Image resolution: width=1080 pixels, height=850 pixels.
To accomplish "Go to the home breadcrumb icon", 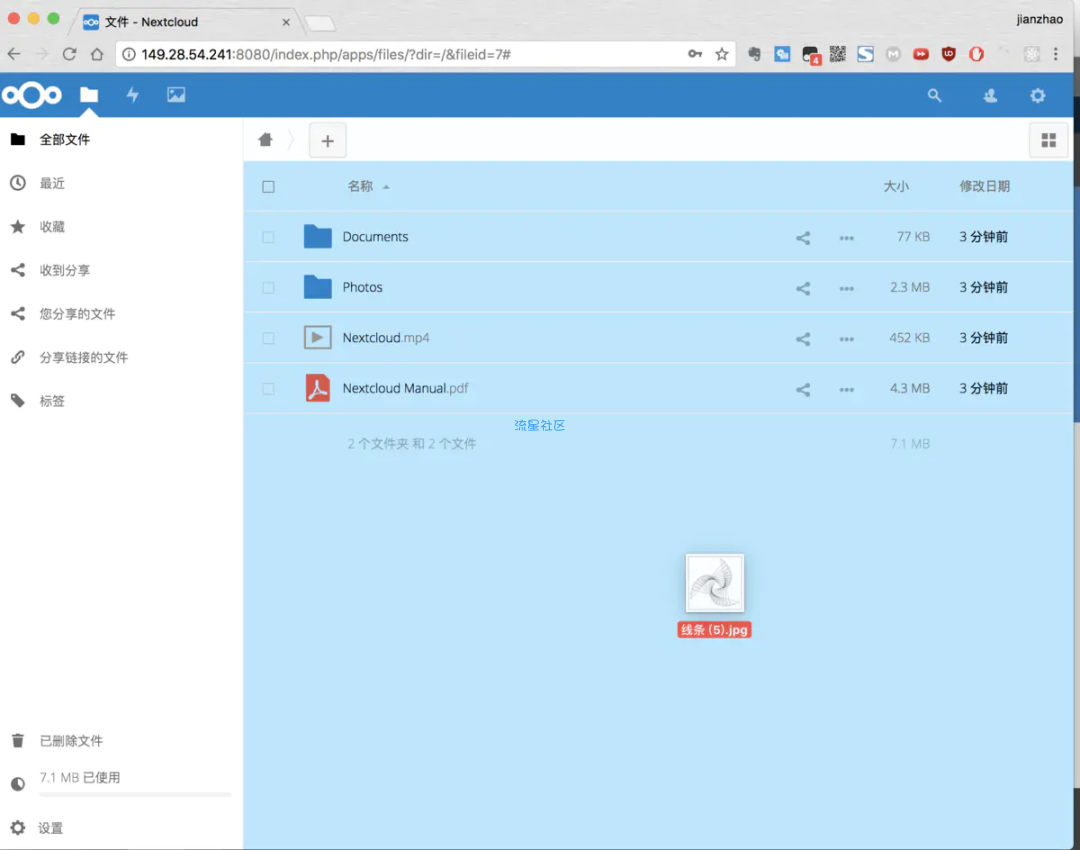I will click(265, 140).
